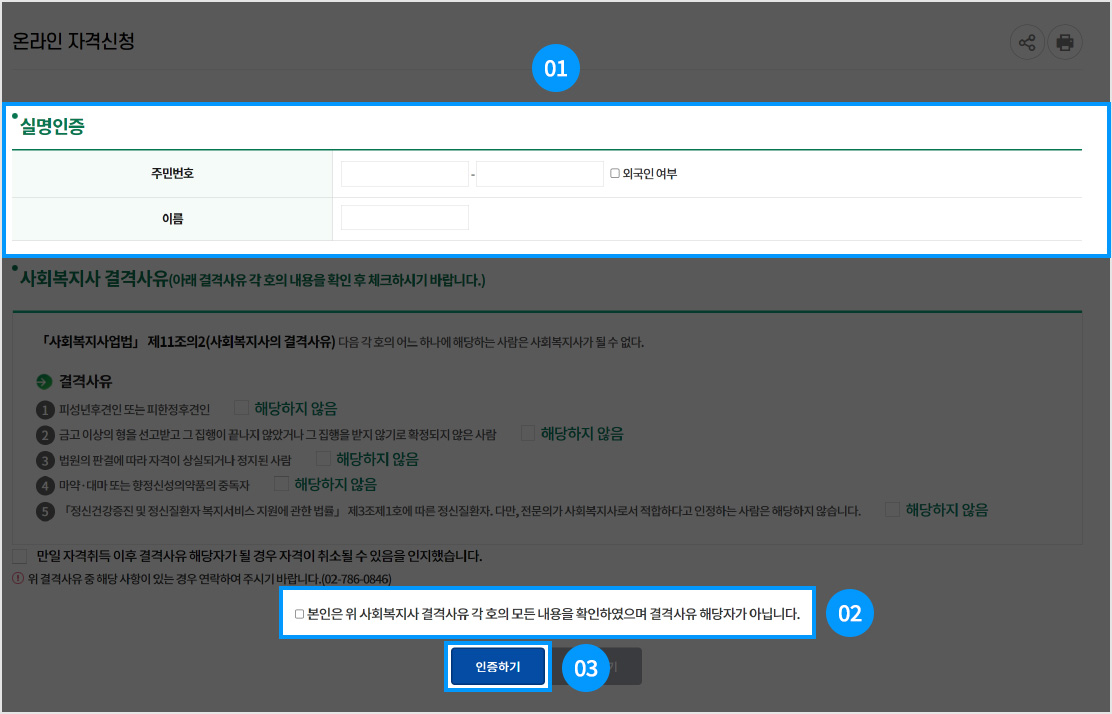Screen dimensions: 1112x714
Task: Tick 해당하지 않음 for item 3 법원의 판결
Action: tap(323, 459)
